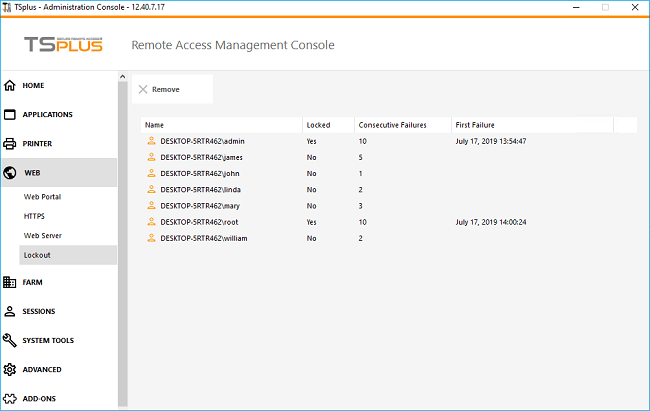Sort by First Failure column header
The height and width of the screenshot is (411, 650).
click(x=532, y=125)
